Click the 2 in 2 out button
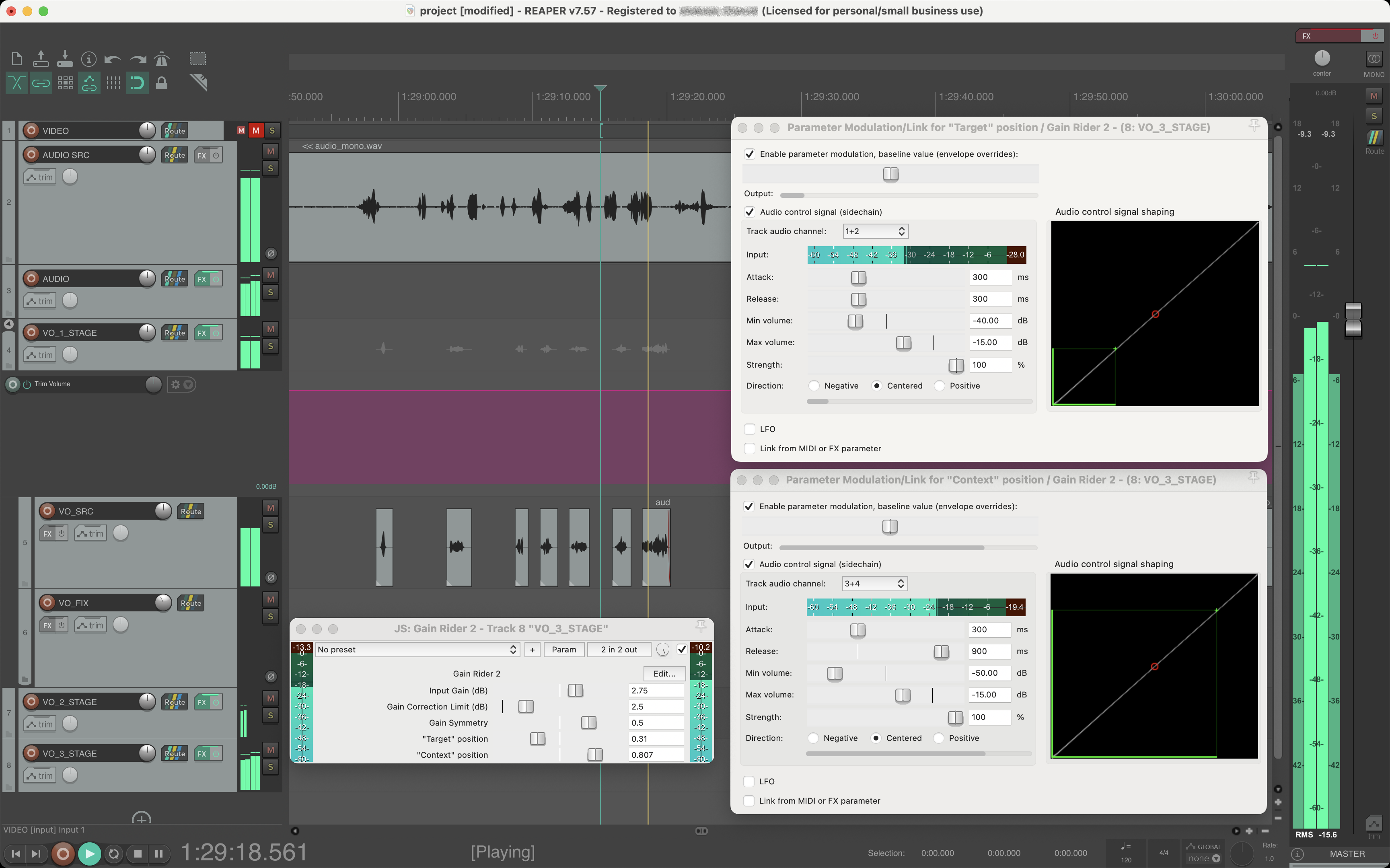Viewport: 1390px width, 868px height. (x=619, y=649)
